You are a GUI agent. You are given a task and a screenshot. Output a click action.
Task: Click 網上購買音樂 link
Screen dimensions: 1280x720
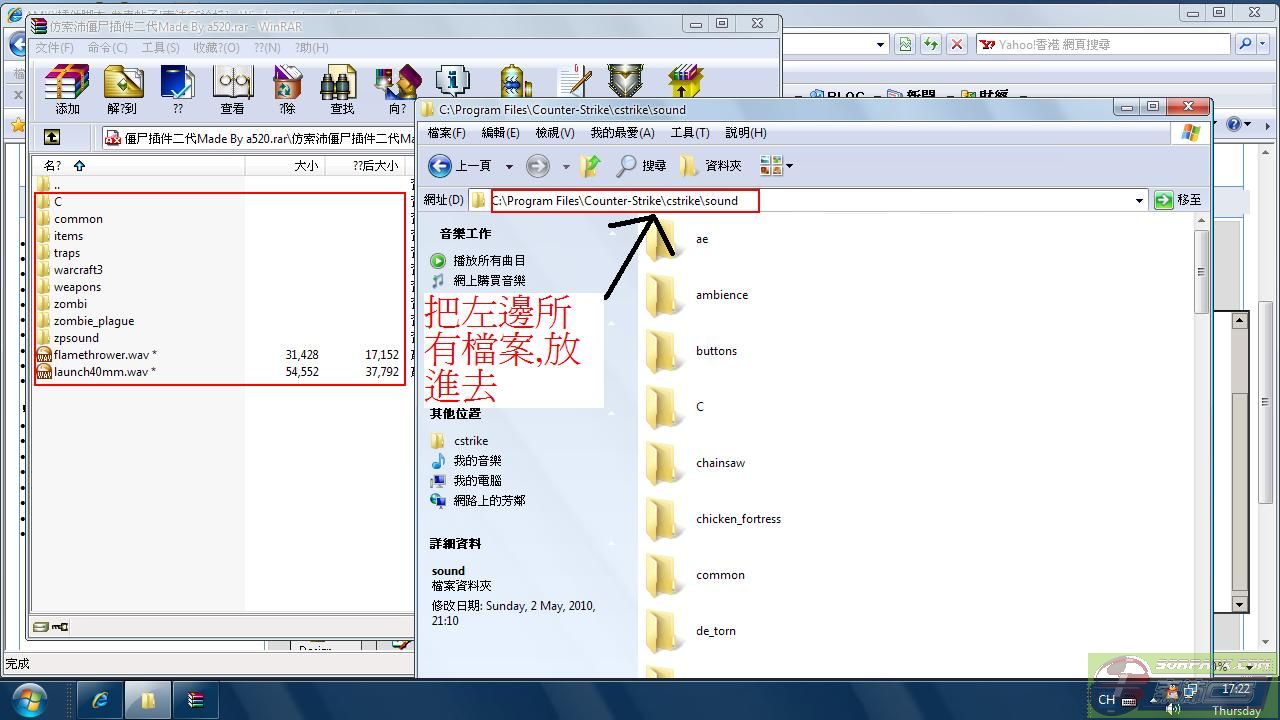point(489,281)
